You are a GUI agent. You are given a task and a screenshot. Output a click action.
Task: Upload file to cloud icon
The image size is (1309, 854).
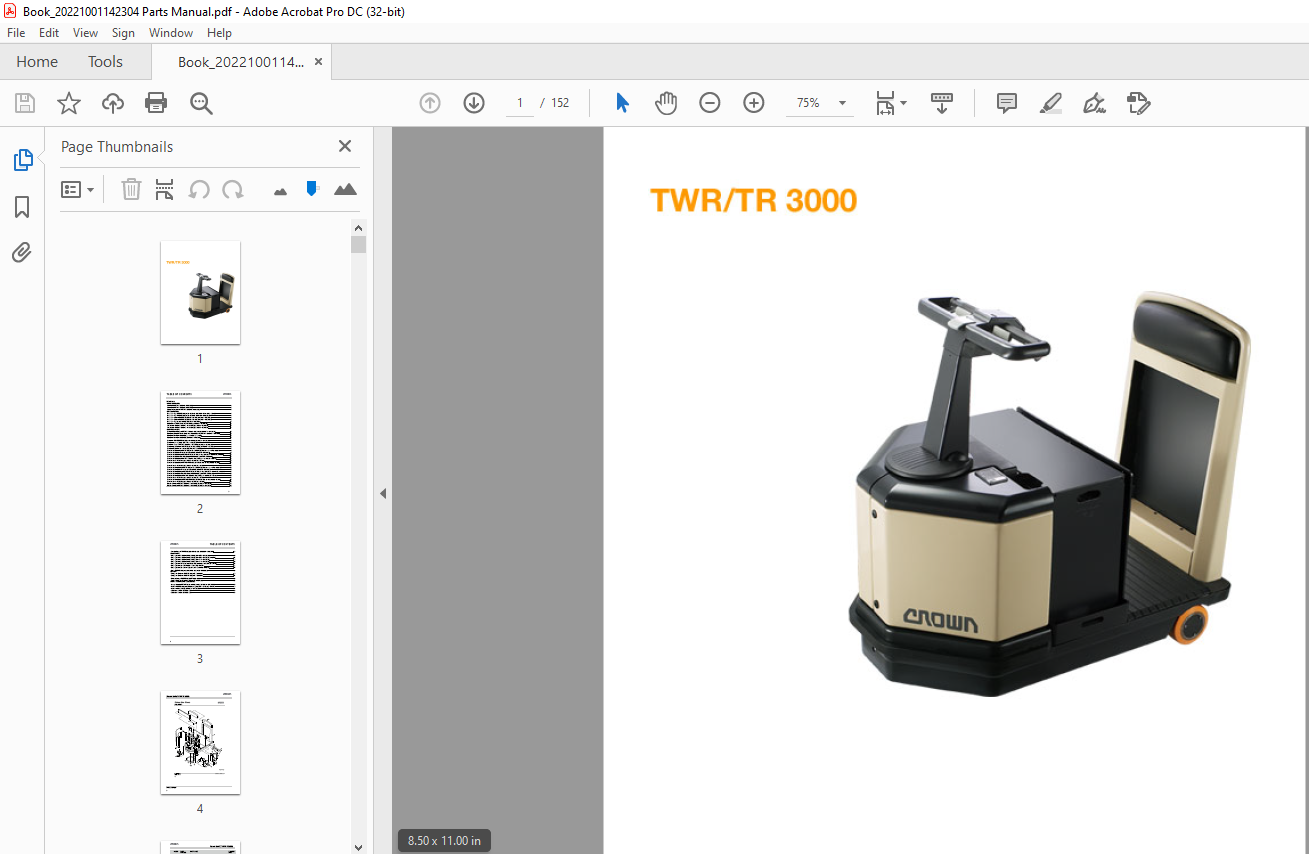point(113,103)
